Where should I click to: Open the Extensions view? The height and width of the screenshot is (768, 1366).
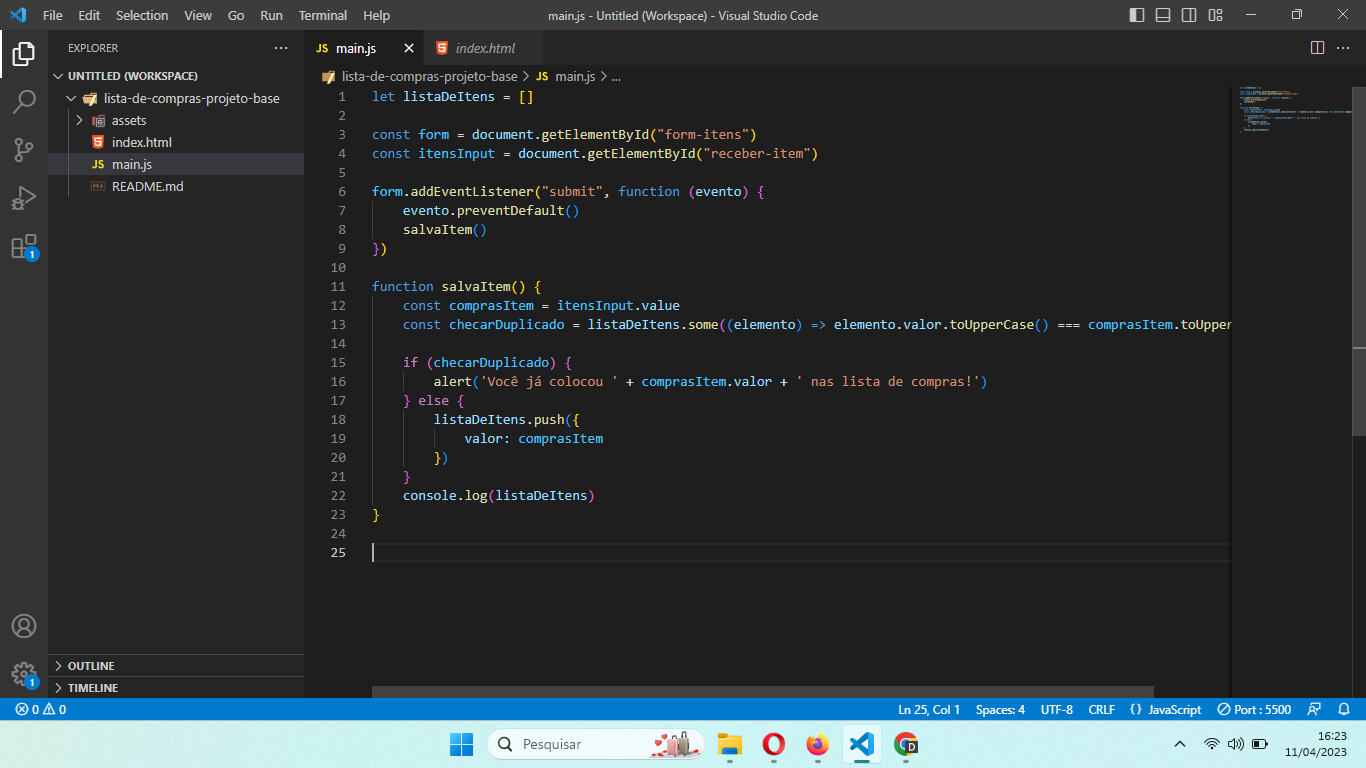coord(24,246)
